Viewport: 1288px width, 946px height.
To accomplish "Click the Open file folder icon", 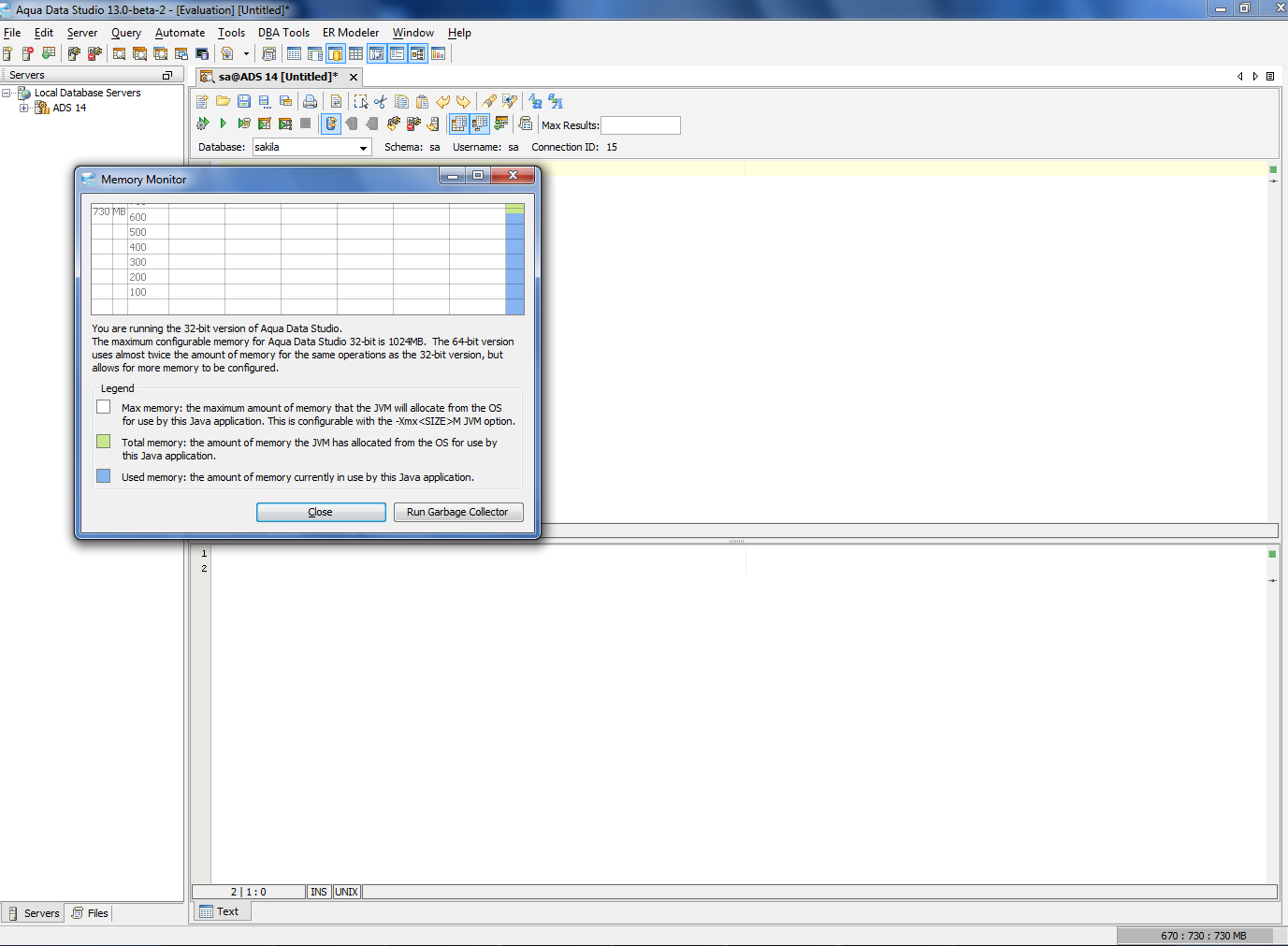I will [223, 101].
